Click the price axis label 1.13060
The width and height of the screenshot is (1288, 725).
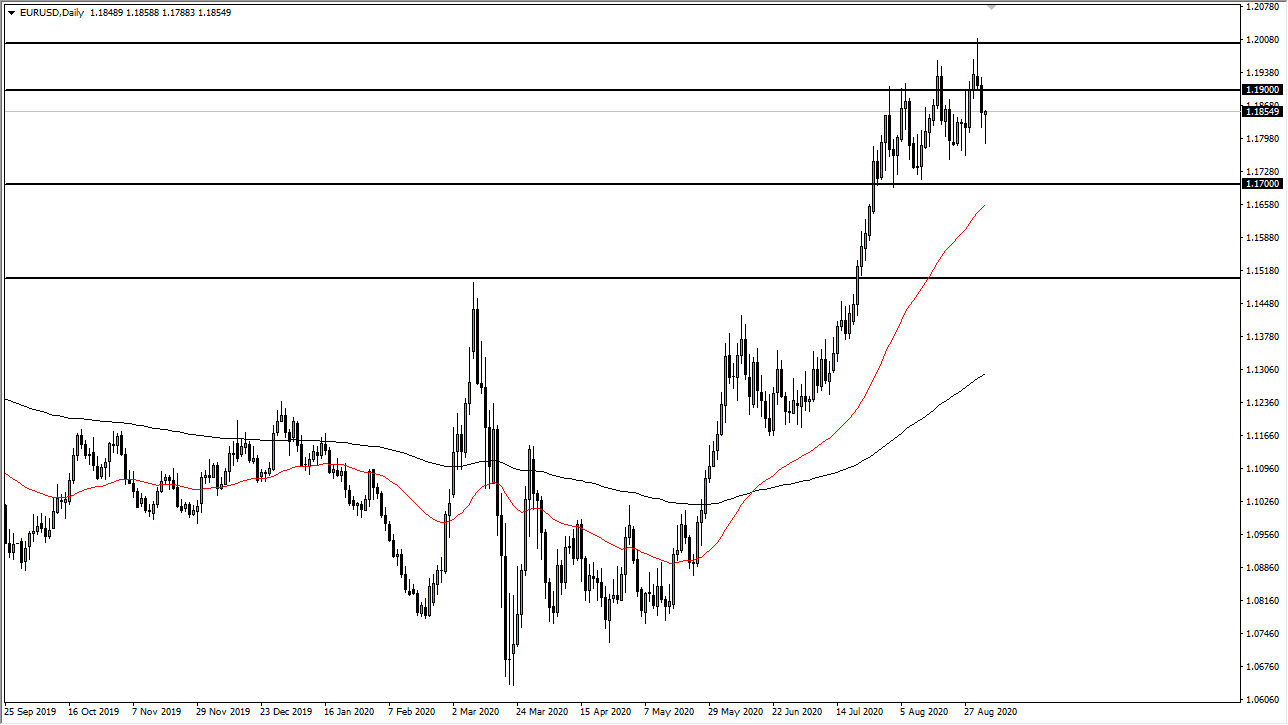(x=1263, y=370)
